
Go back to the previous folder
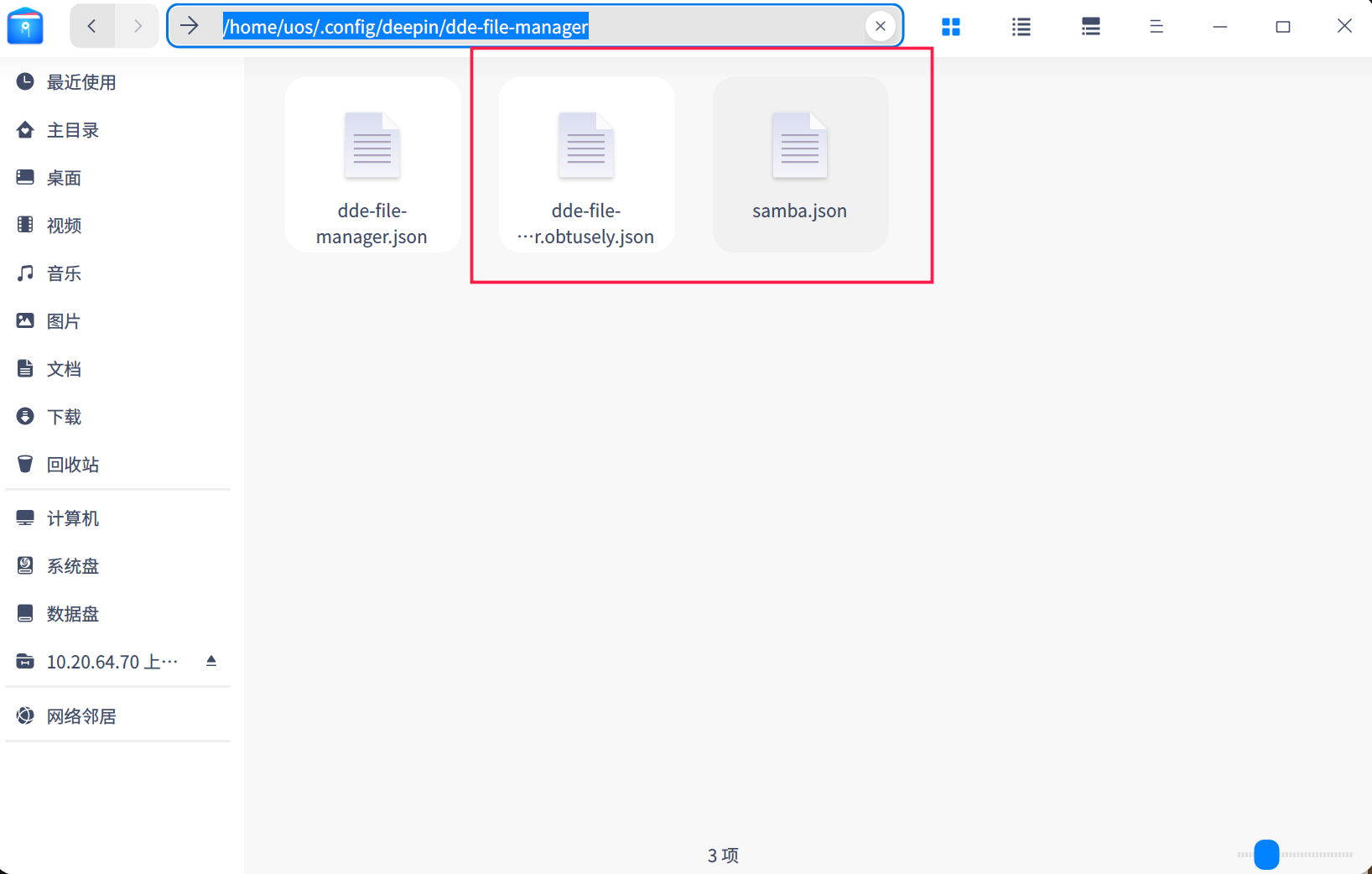point(92,26)
